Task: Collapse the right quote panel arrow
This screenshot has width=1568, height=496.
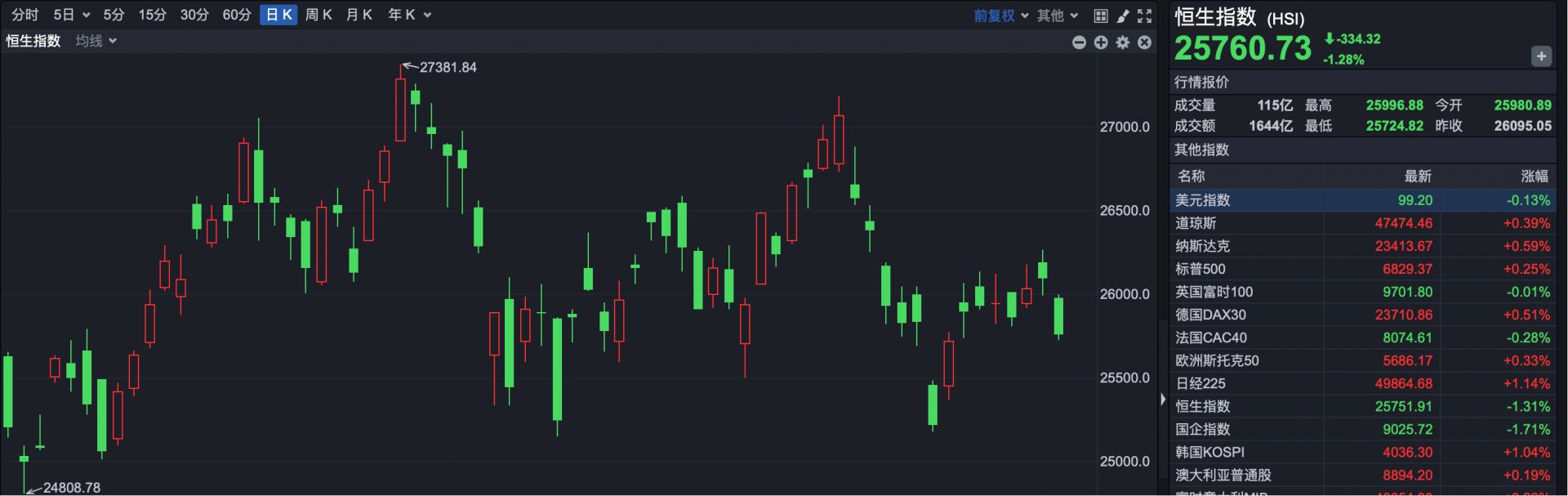Action: pos(1163,400)
